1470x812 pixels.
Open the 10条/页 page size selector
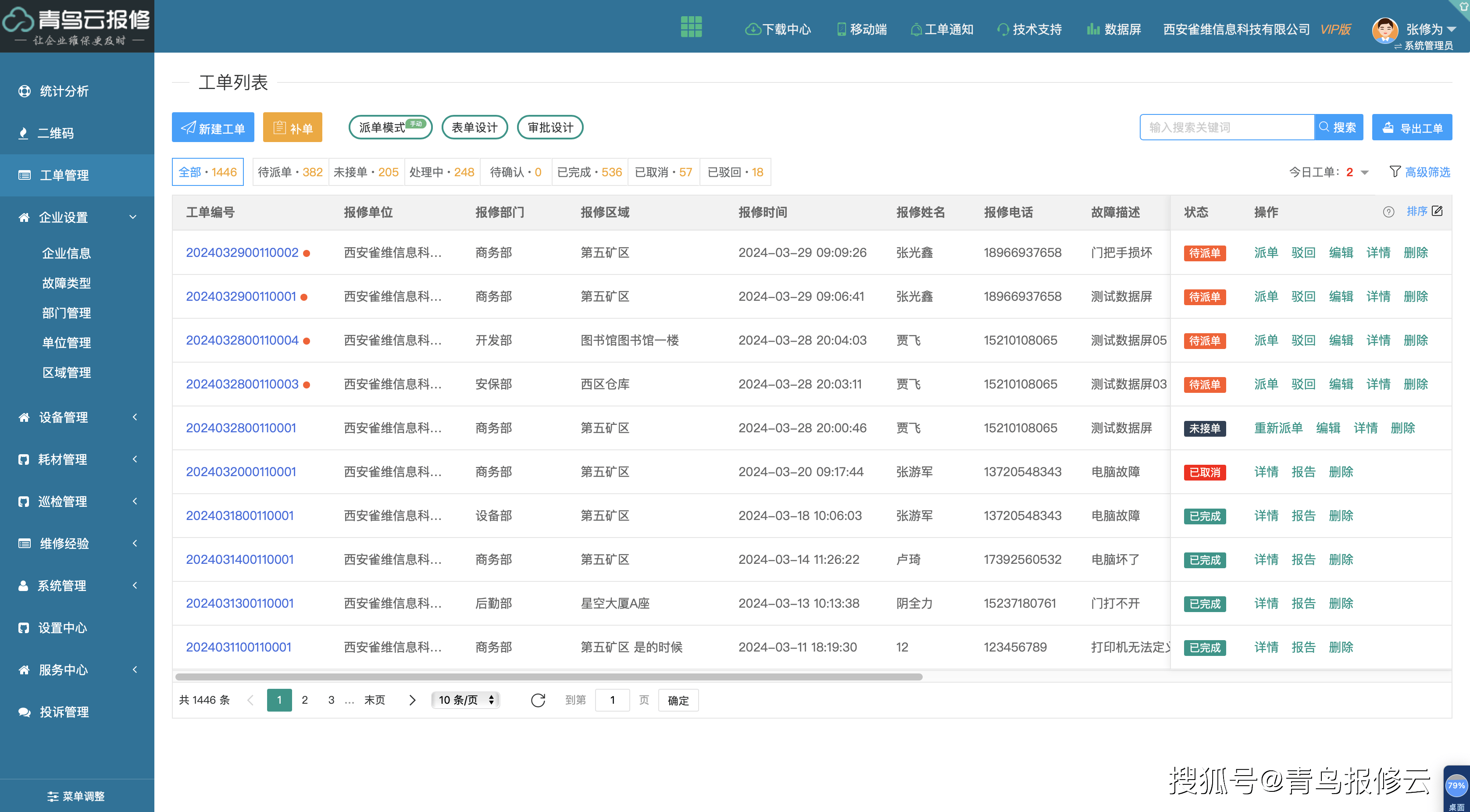[464, 700]
